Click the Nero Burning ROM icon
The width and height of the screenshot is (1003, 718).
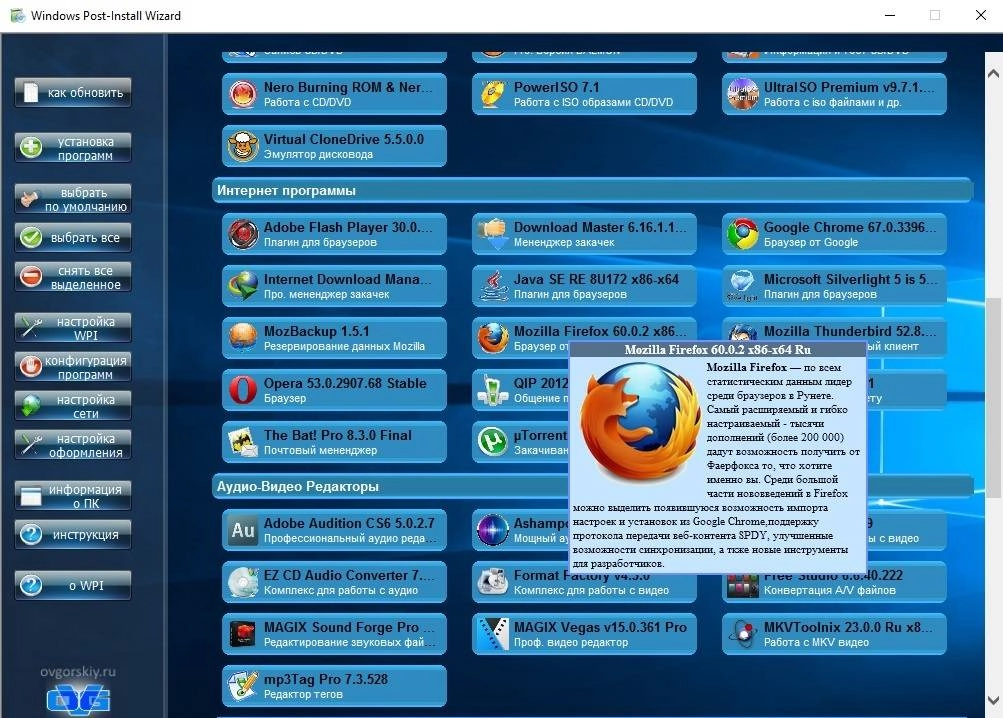click(242, 94)
